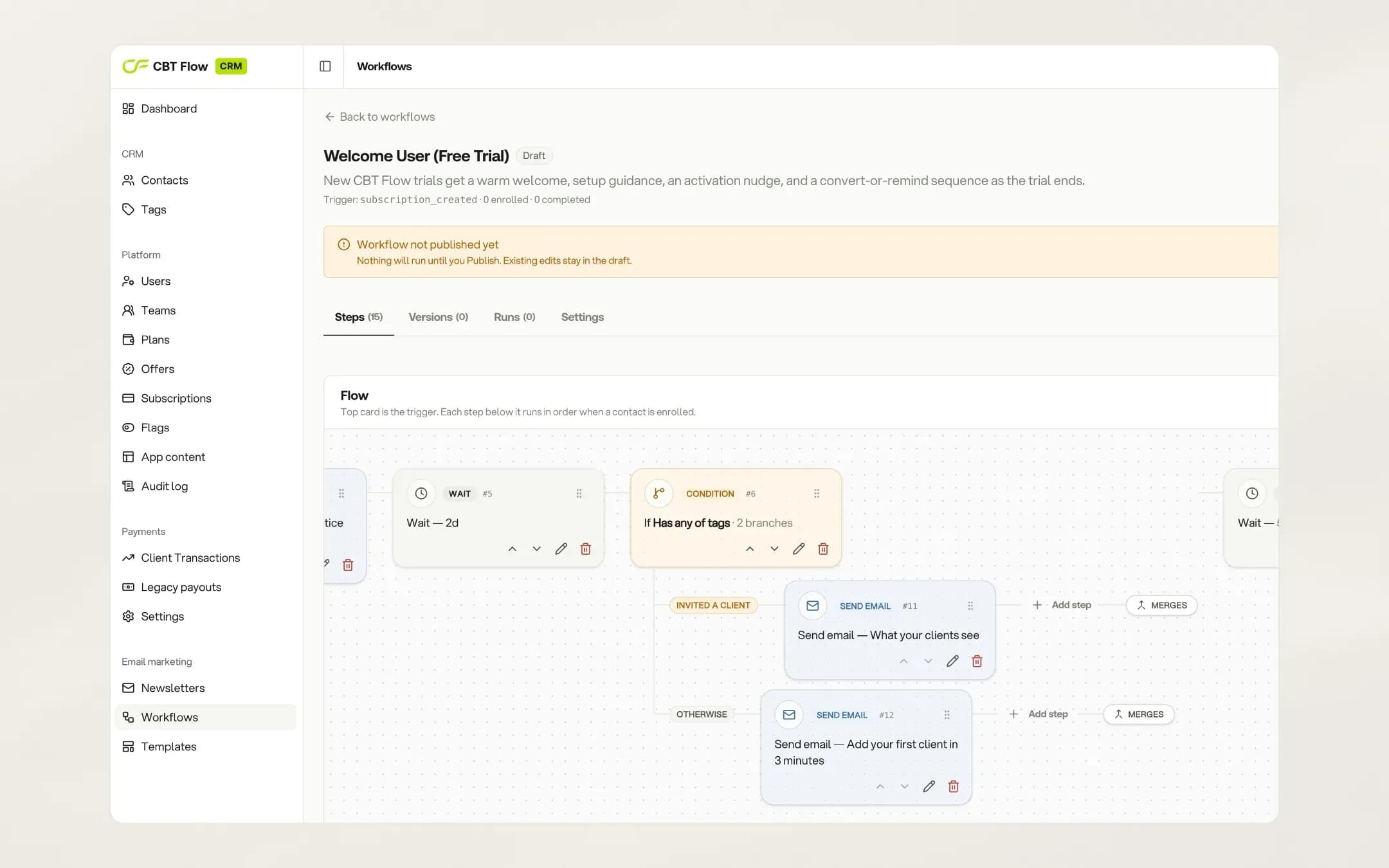1389x868 pixels.
Task: Toggle the sidebar panel icon
Action: (x=325, y=66)
